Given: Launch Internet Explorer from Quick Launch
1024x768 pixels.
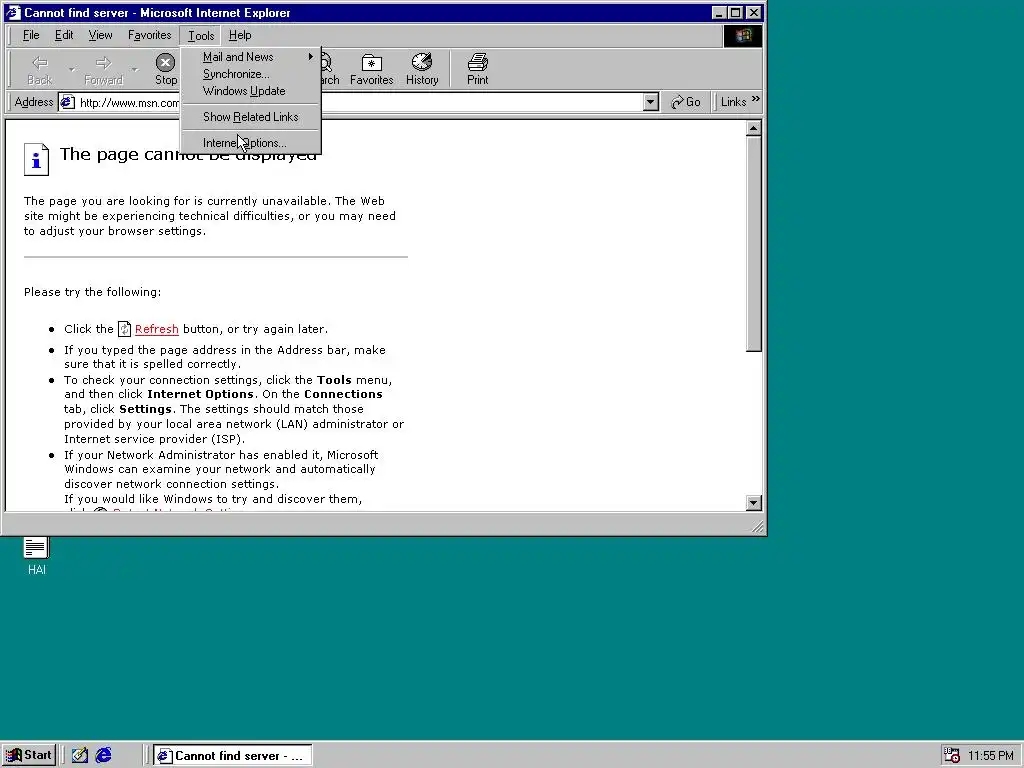Looking at the screenshot, I should point(103,756).
